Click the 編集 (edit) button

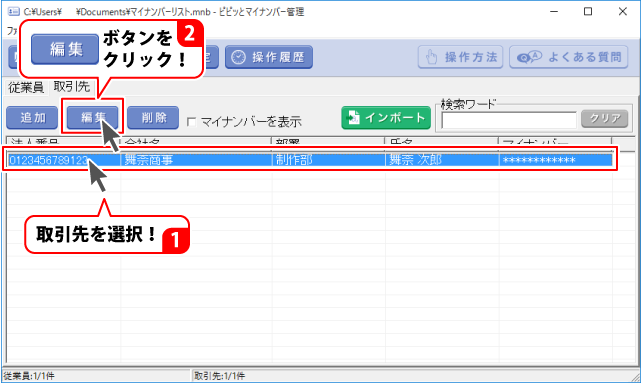(92, 118)
